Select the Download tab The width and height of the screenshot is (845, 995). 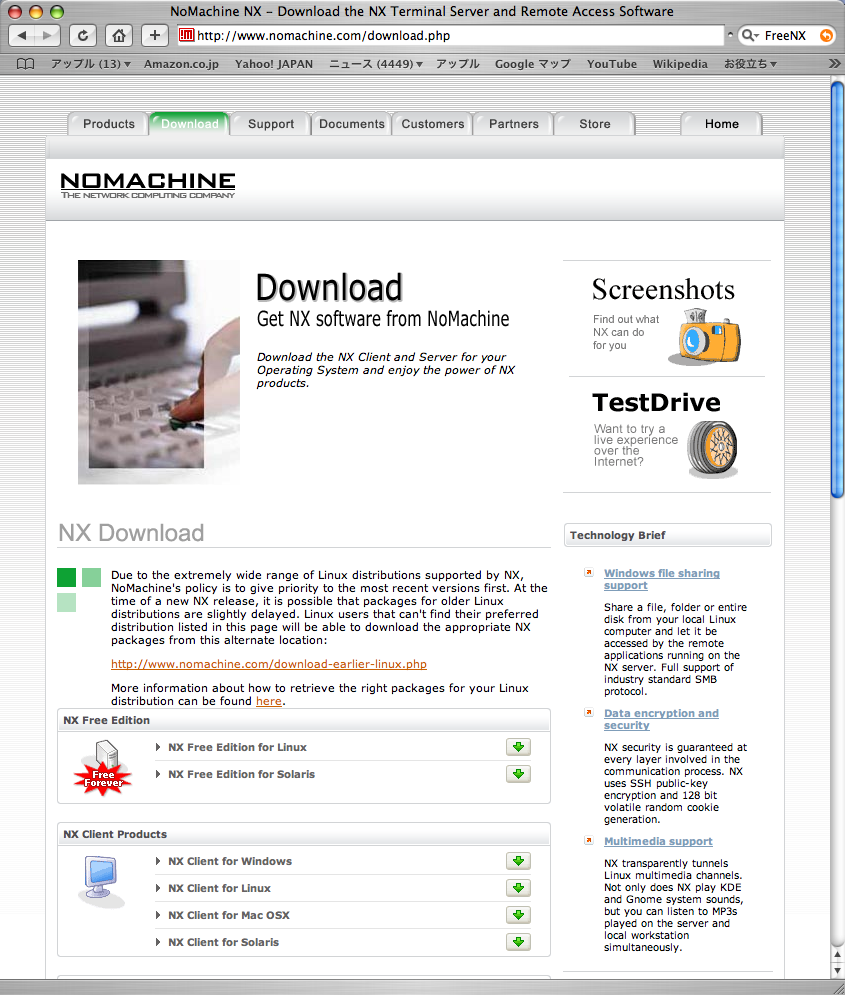pos(190,124)
